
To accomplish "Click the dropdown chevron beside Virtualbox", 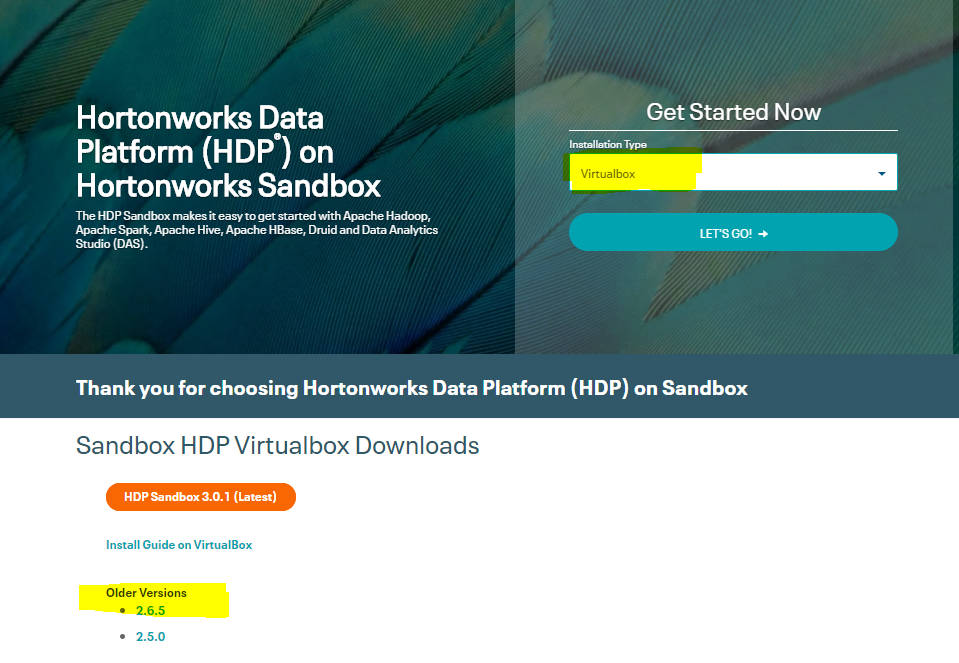I will 883,171.
